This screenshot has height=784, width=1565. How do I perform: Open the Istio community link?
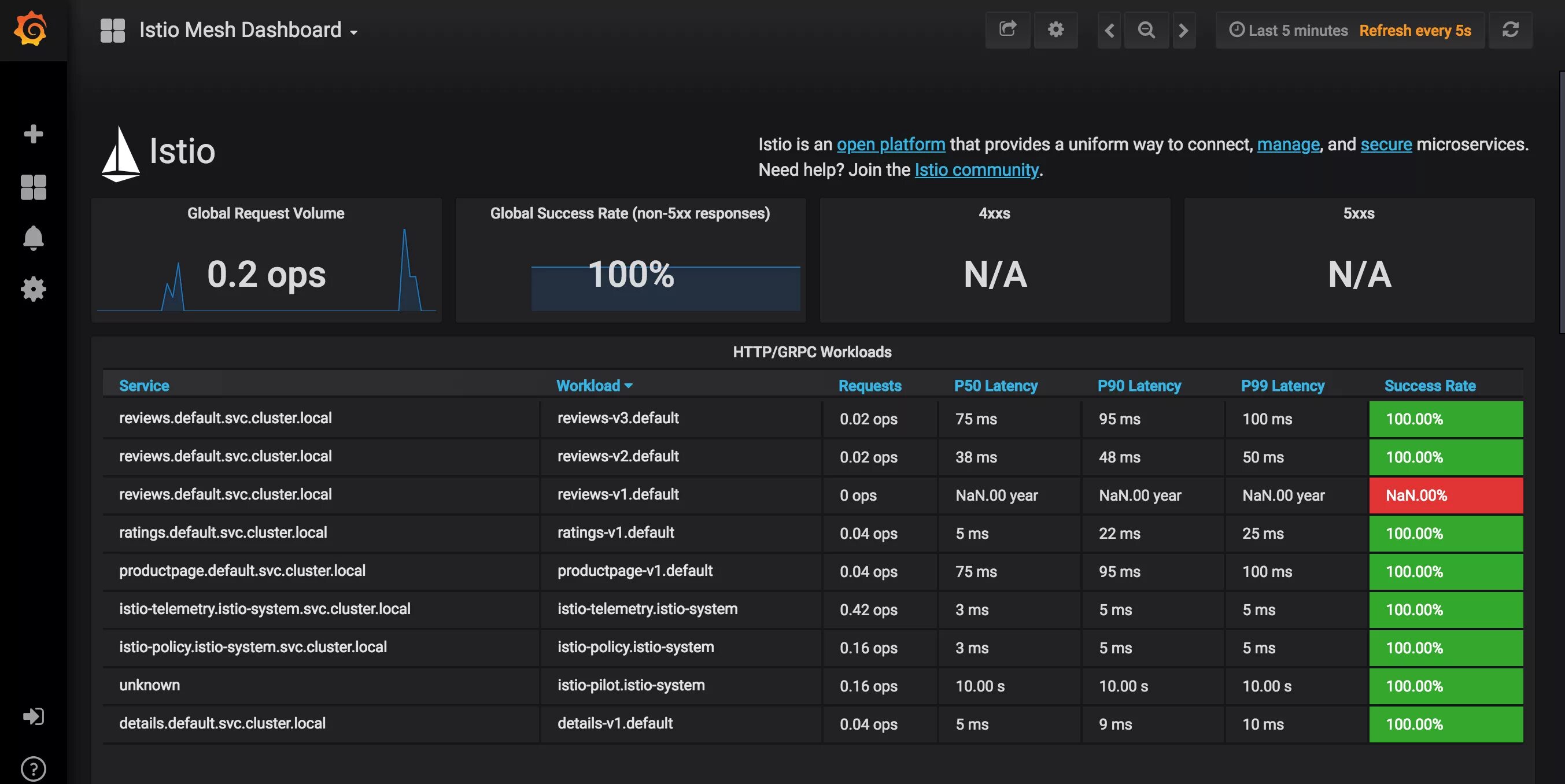click(x=976, y=169)
